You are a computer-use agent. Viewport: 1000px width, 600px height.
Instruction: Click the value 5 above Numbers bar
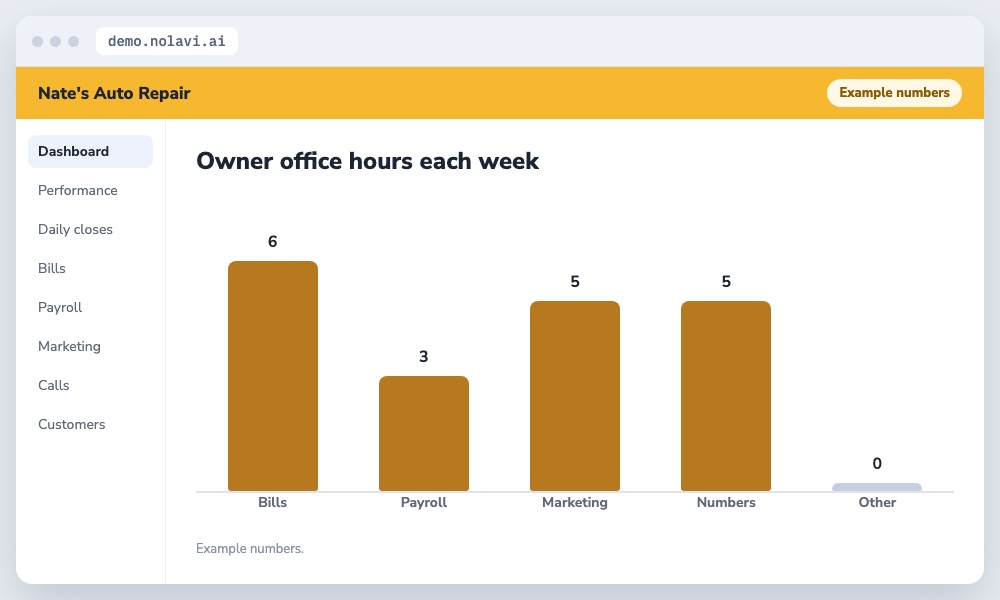point(726,282)
